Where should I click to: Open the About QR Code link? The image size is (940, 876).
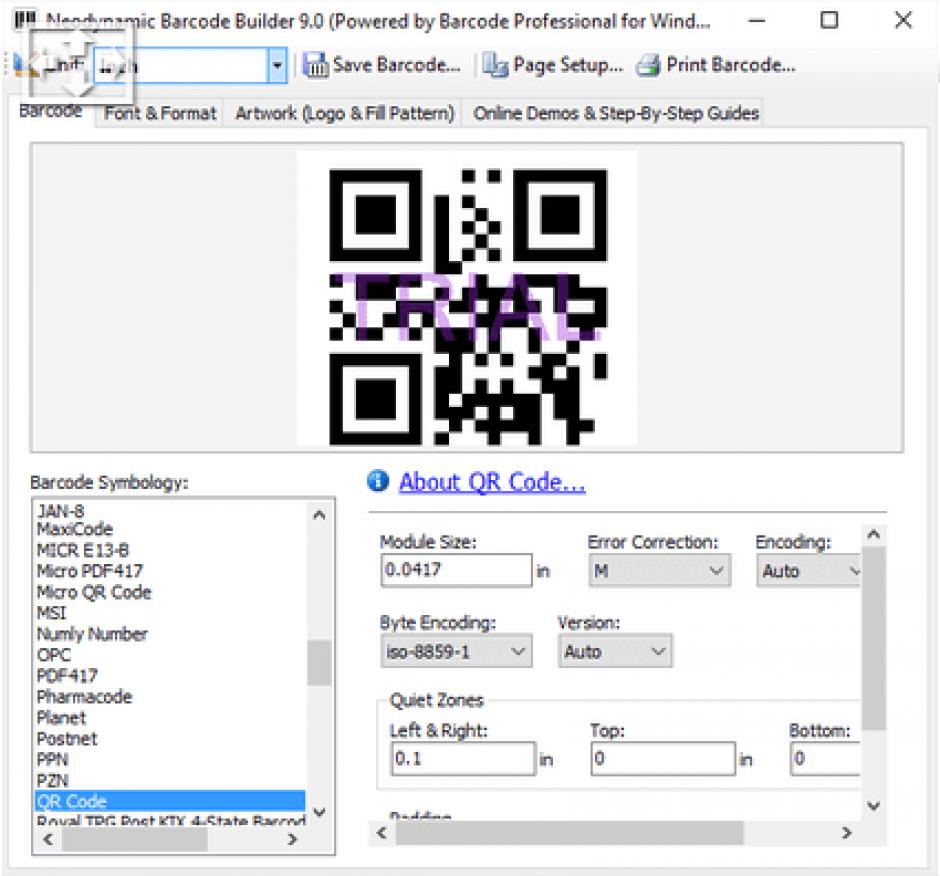pyautogui.click(x=492, y=482)
